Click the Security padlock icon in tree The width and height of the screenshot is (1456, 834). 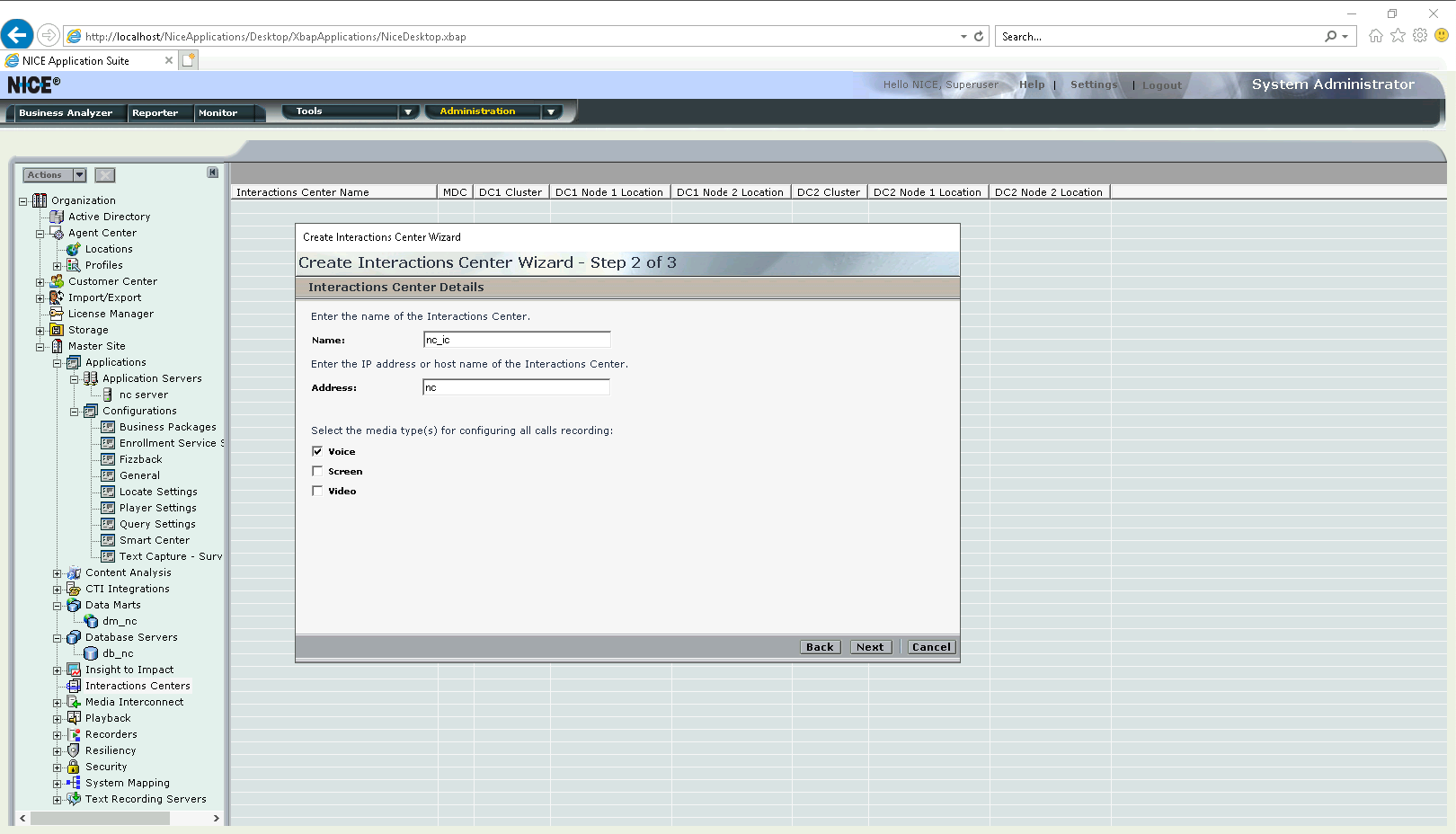point(74,767)
